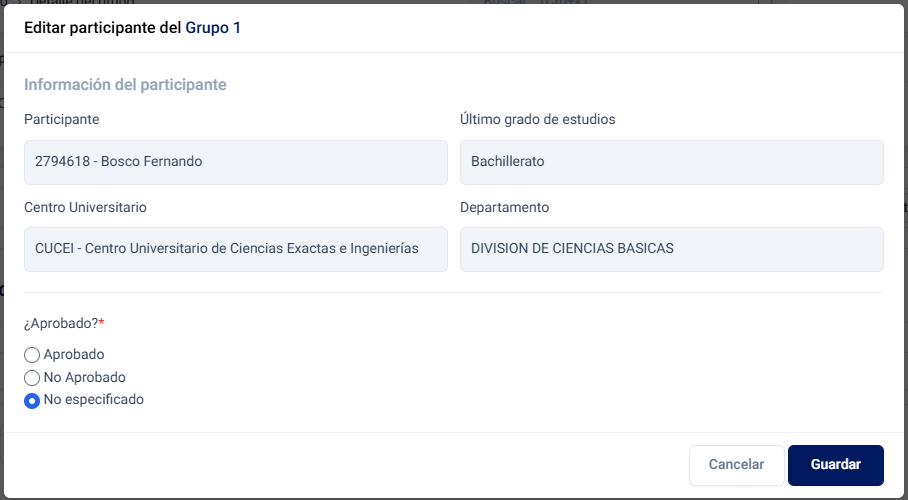Click the Editar participante del title text

(102, 28)
